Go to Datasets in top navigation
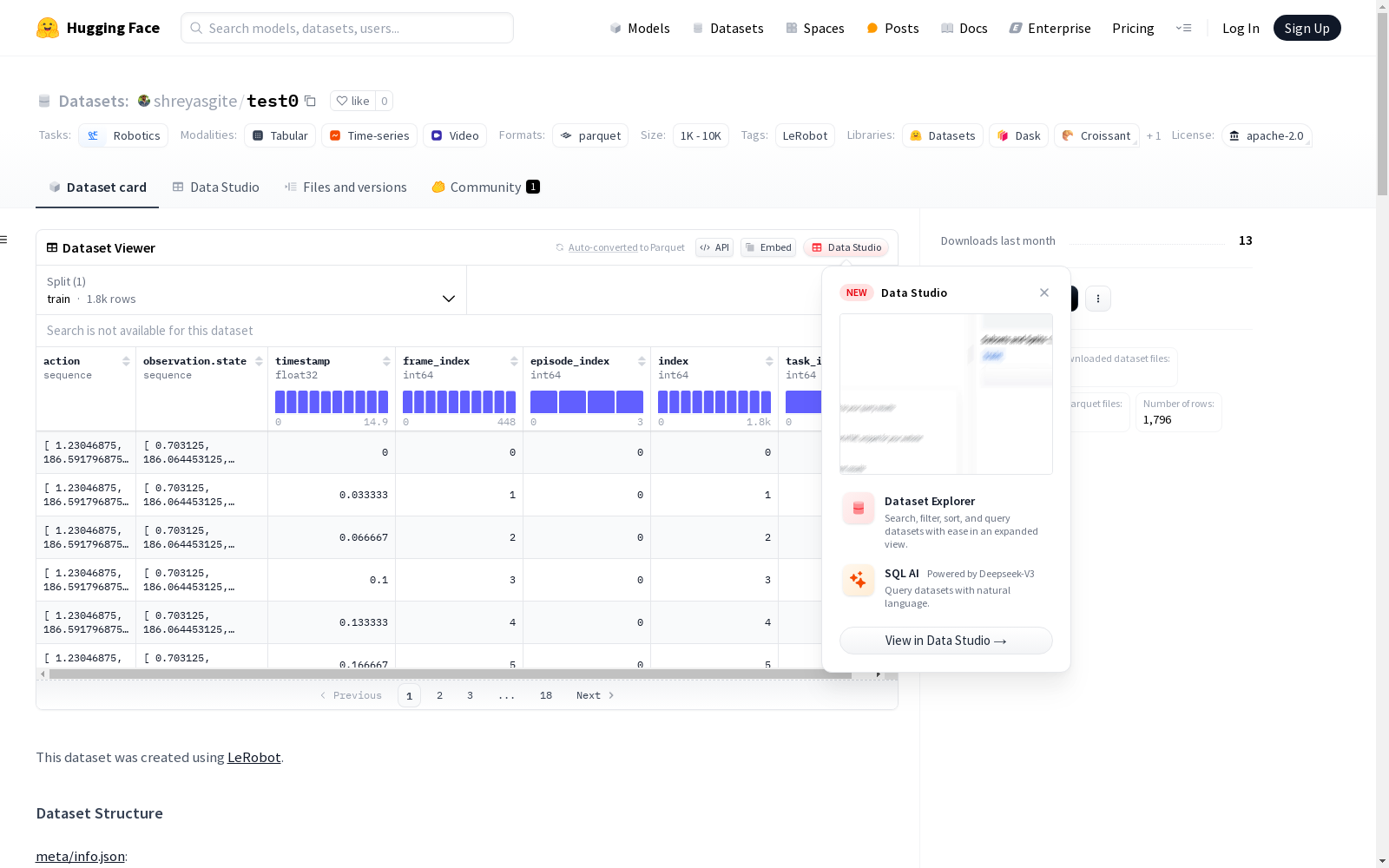The width and height of the screenshot is (1389, 868). point(727,28)
